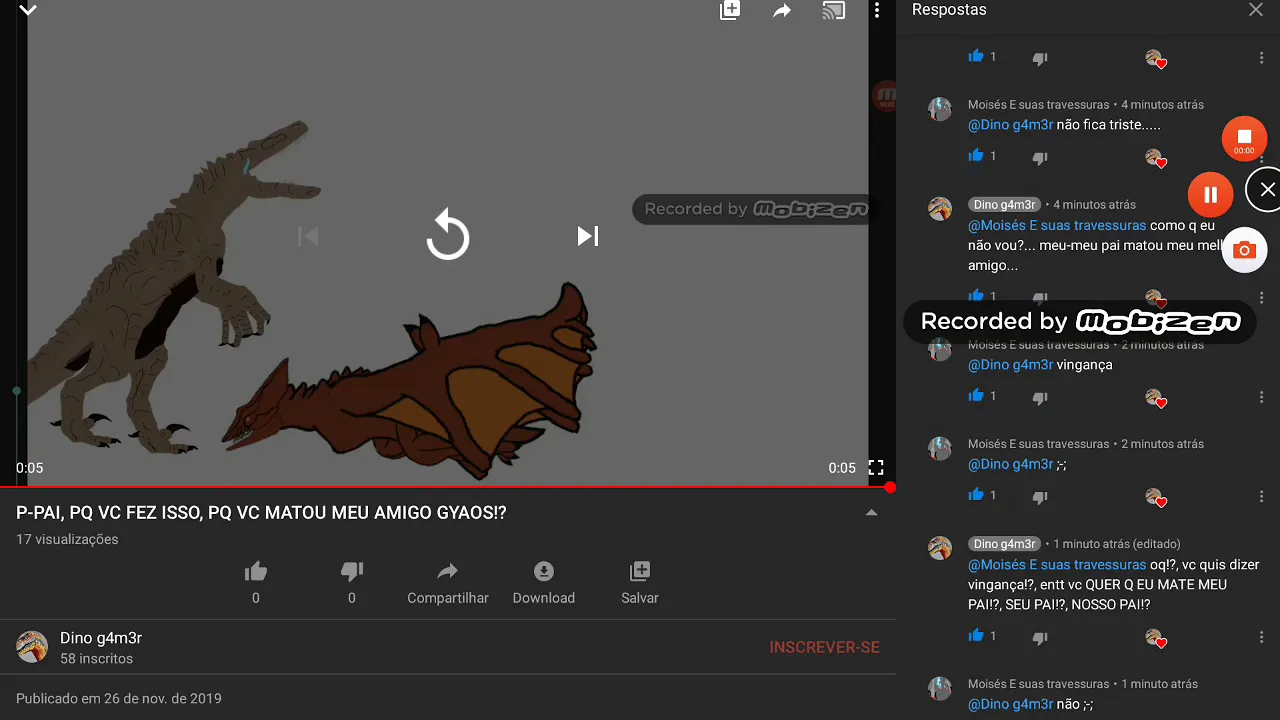Collapse the video player with down chevron

click(28, 11)
